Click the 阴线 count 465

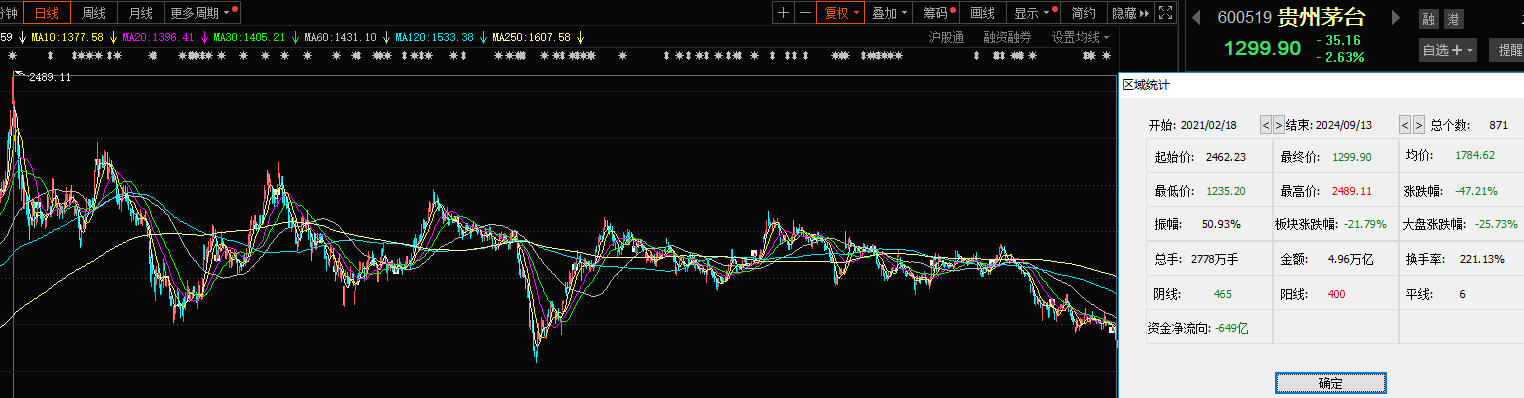coord(1223,294)
